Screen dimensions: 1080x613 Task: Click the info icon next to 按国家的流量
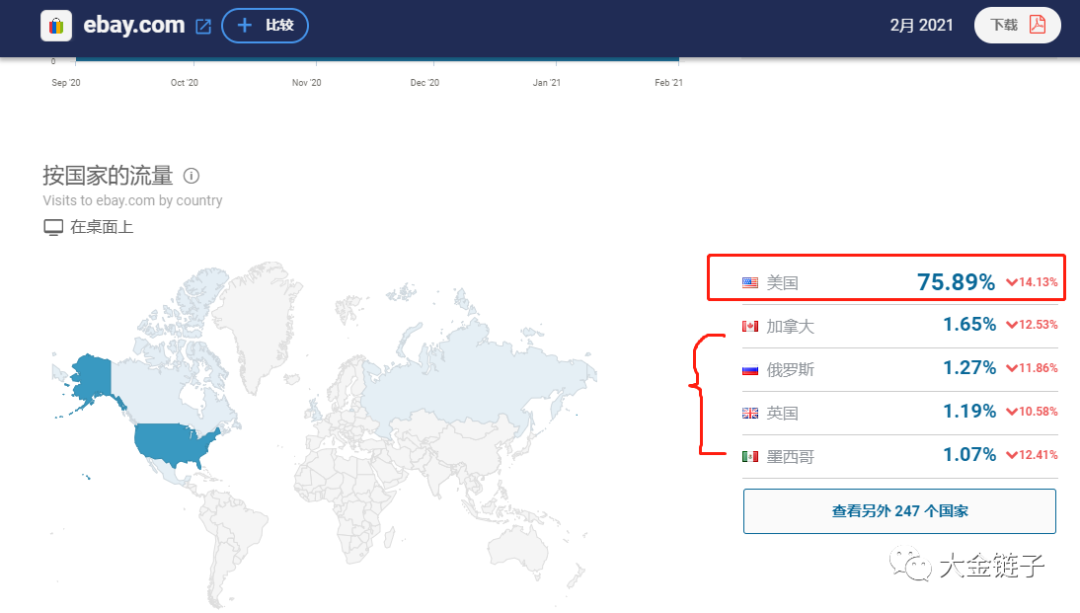[x=191, y=175]
